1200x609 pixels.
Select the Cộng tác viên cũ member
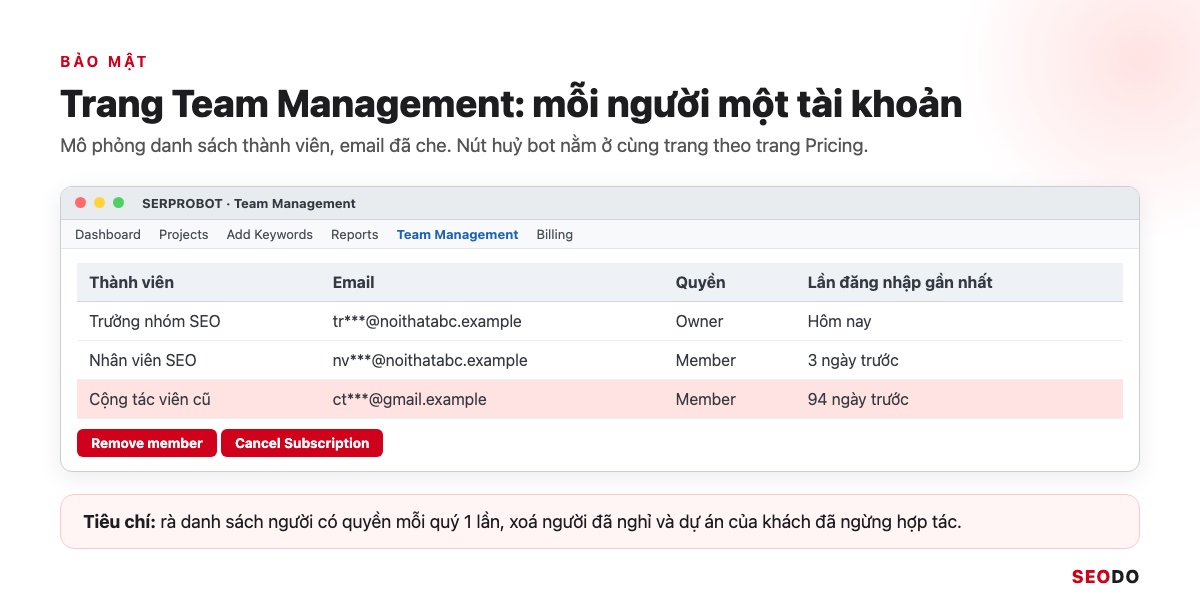150,399
